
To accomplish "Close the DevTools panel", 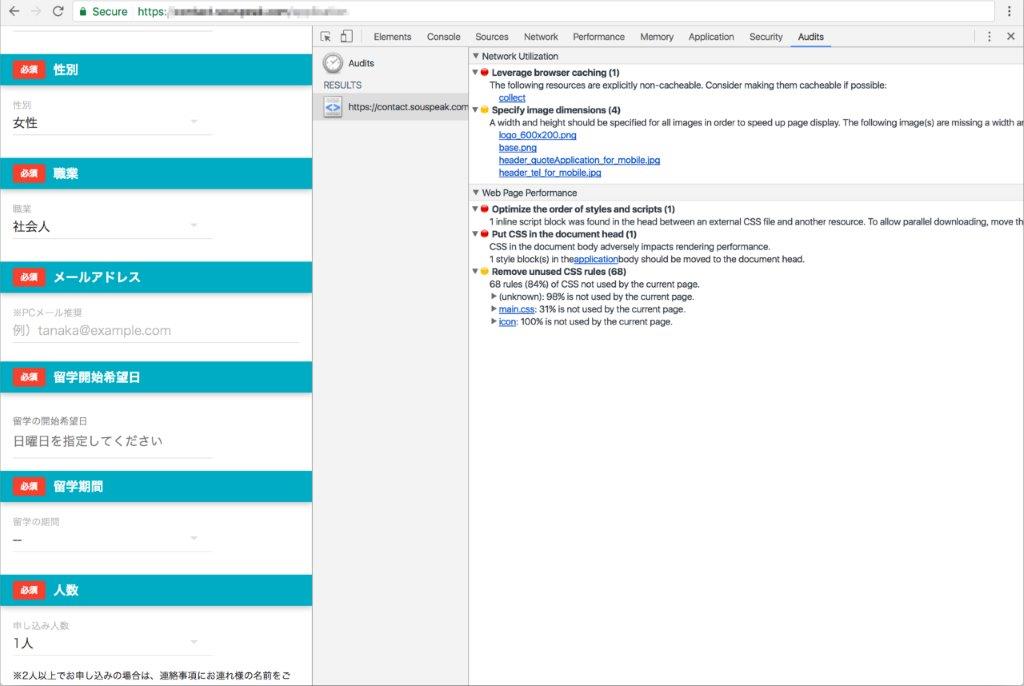I will point(1010,37).
